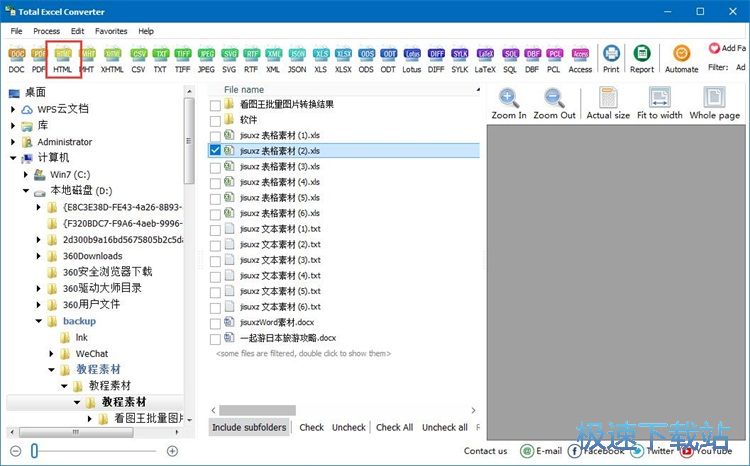Pick the TXT conversion icon
This screenshot has height=466, width=750.
coord(160,60)
